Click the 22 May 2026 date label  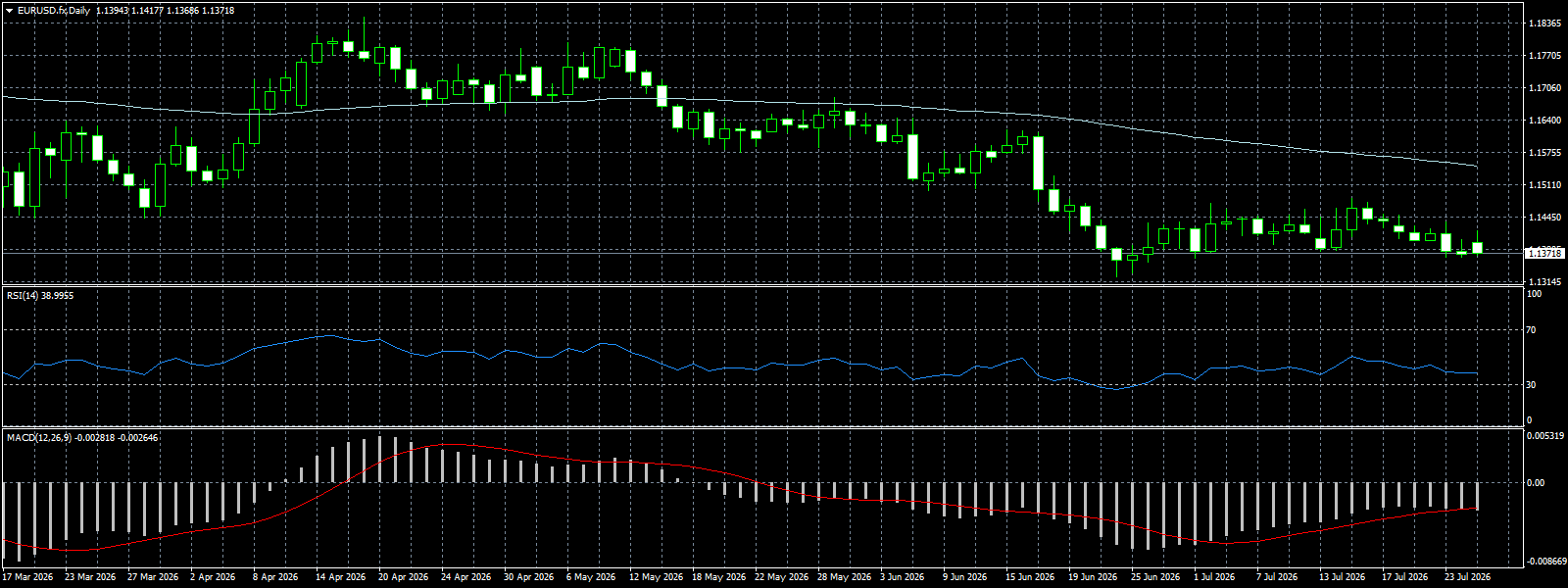pos(782,577)
